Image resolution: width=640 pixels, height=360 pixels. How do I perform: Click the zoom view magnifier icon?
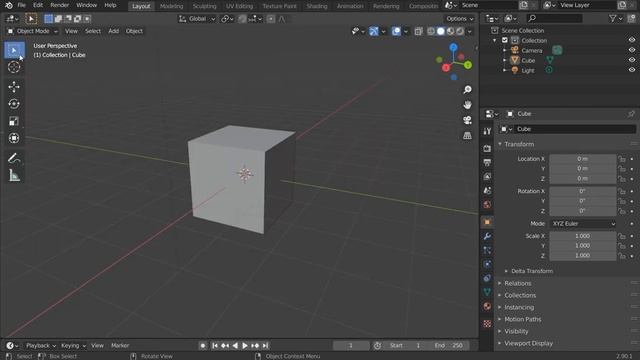pyautogui.click(x=467, y=90)
